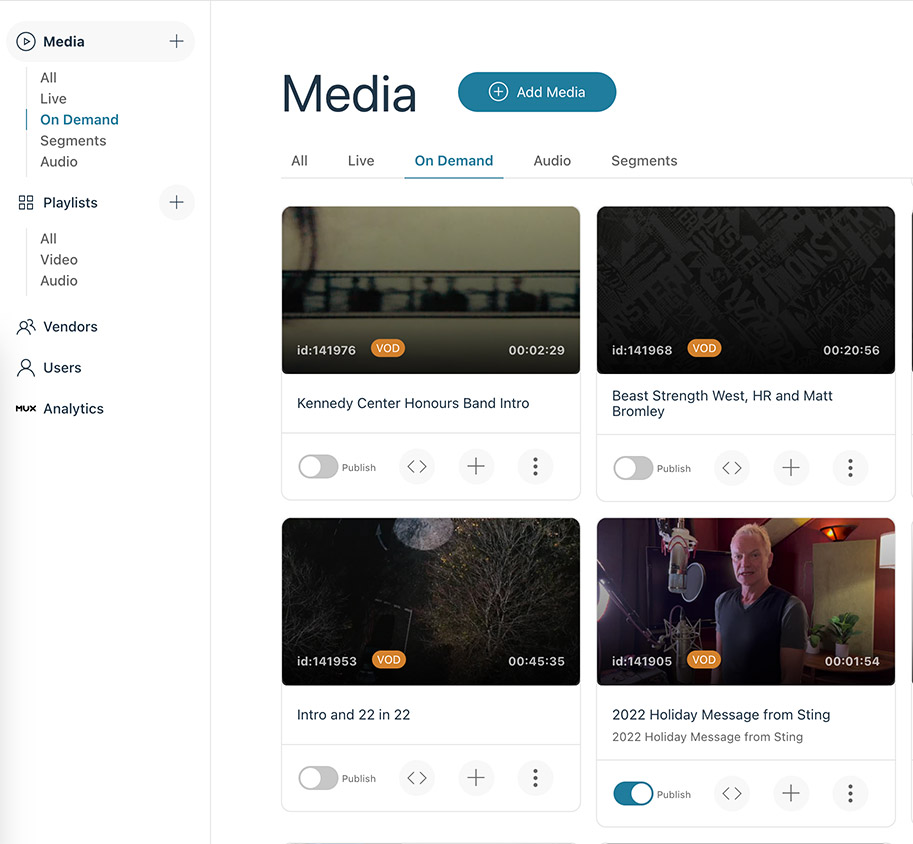Click the plus icon next to Playlists

(x=176, y=203)
